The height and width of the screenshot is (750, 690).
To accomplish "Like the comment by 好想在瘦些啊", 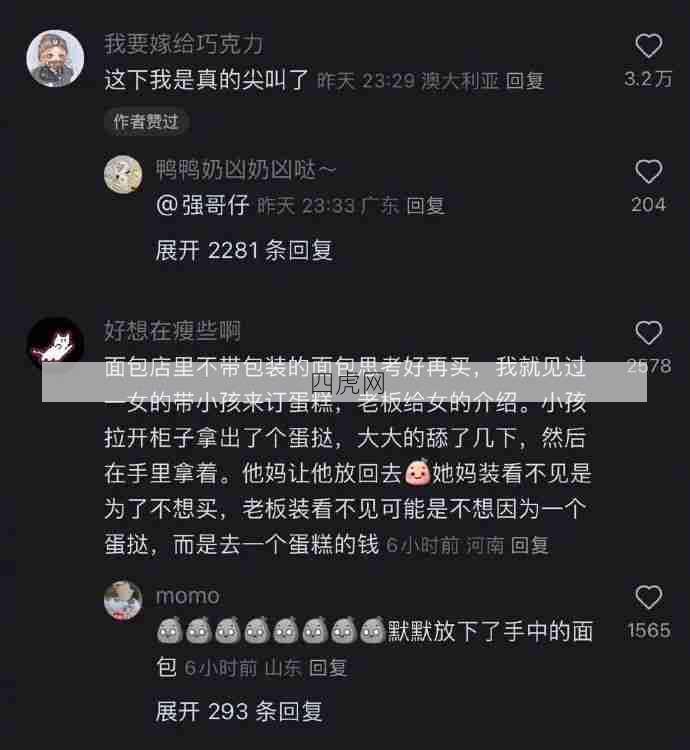I will pyautogui.click(x=648, y=332).
